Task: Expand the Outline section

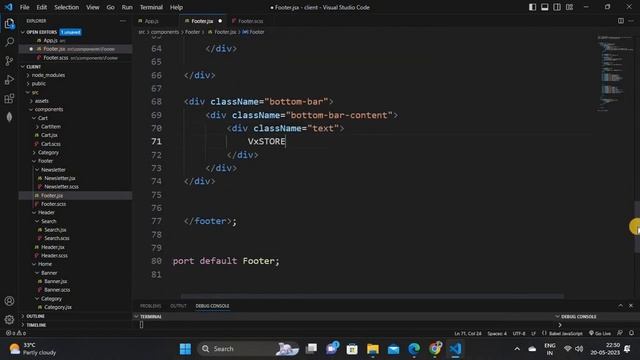Action: 35,316
